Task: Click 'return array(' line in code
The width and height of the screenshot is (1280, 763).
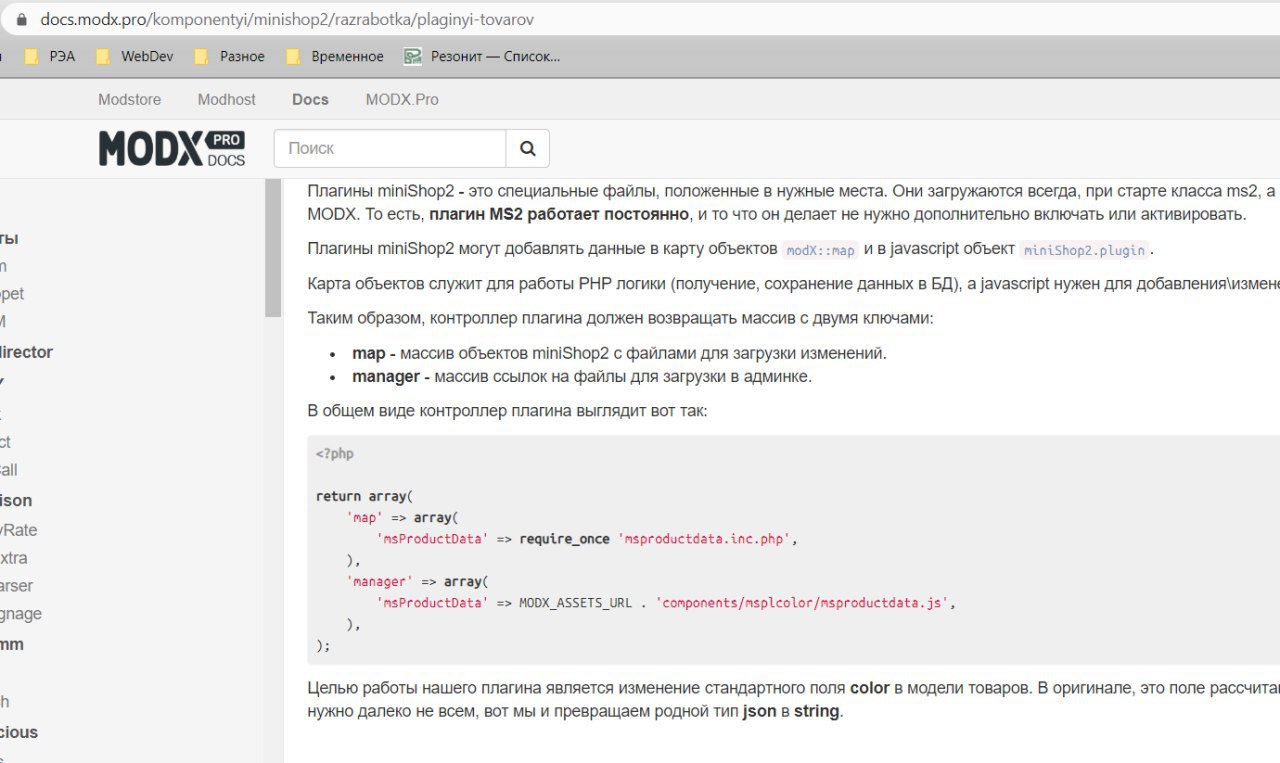Action: 364,496
